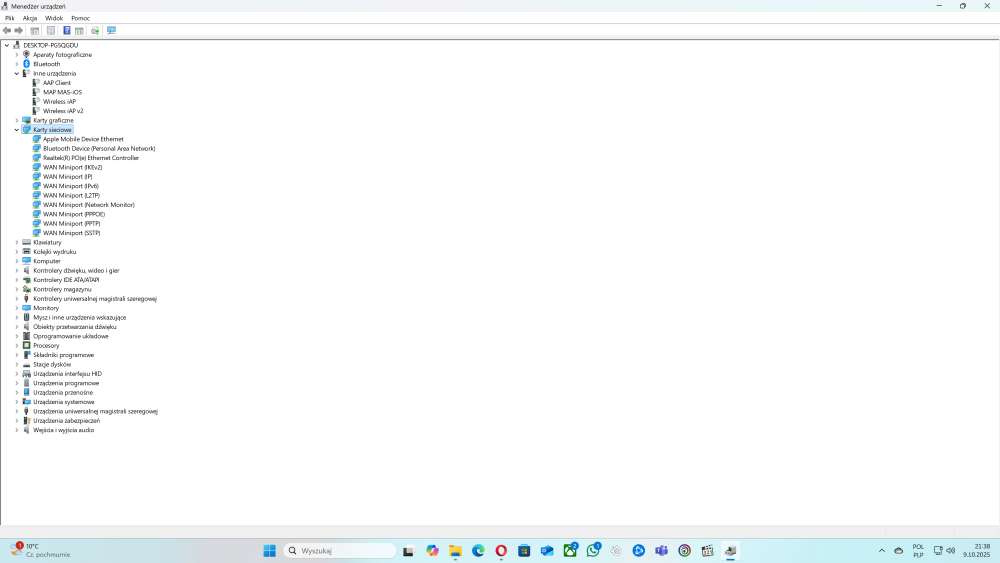
Task: Expand Aparaty fotograficzne category
Action: pyautogui.click(x=17, y=55)
